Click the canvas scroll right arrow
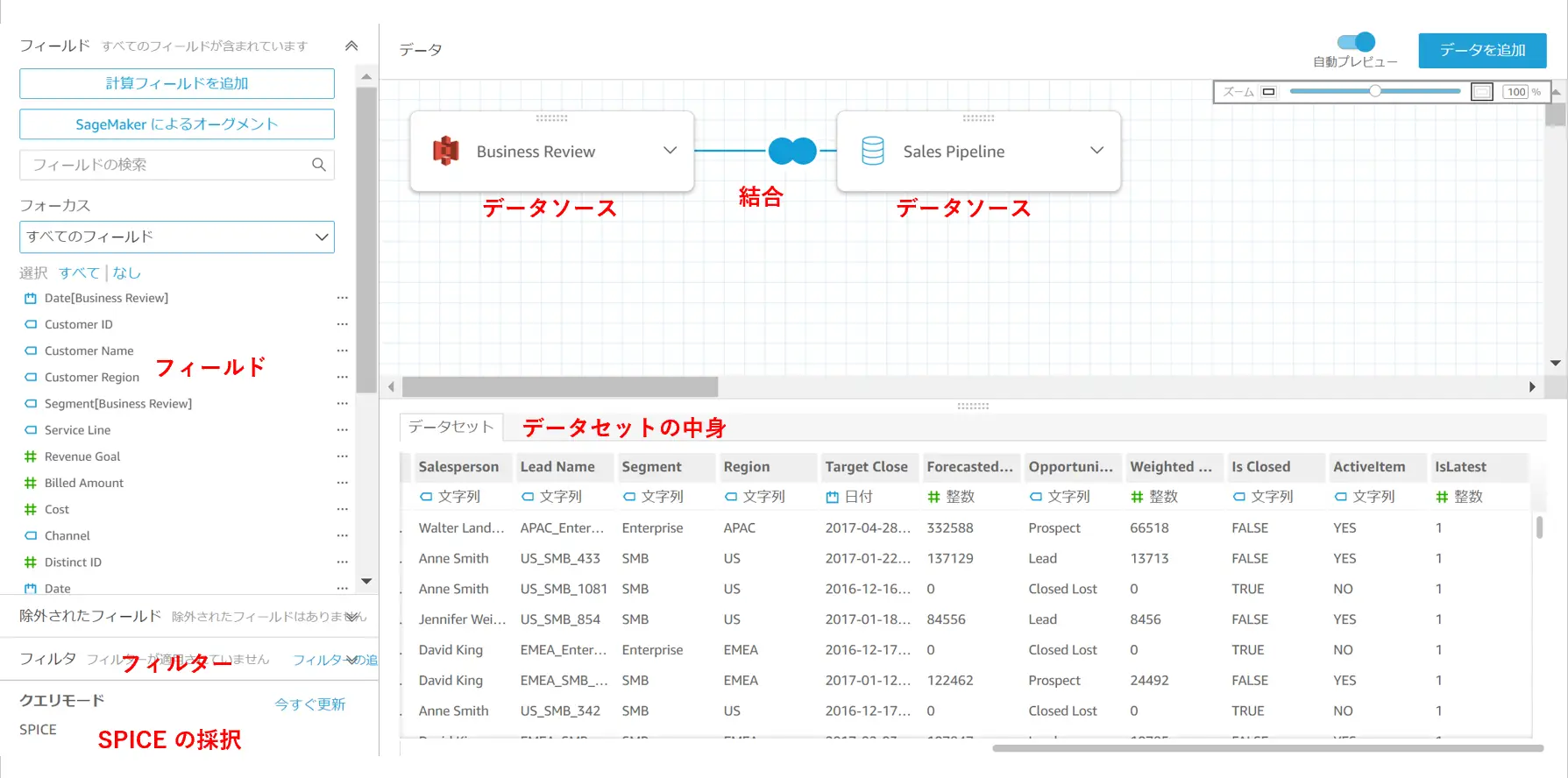This screenshot has width=1568, height=778. 1532,386
